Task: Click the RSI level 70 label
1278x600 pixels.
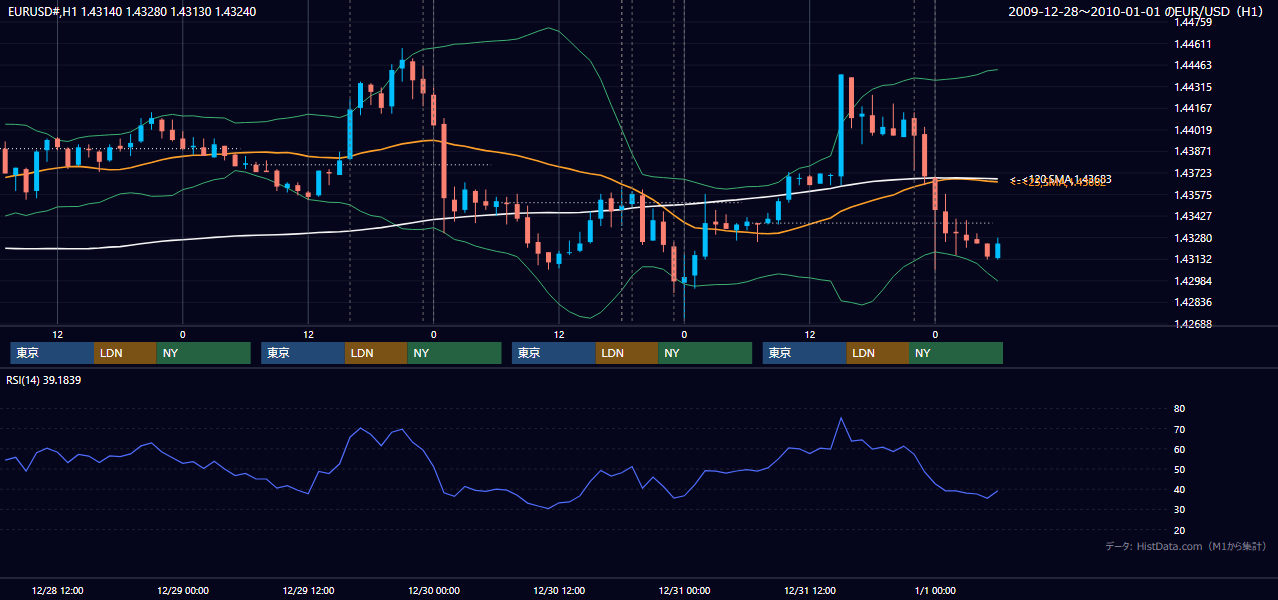Action: click(1179, 429)
